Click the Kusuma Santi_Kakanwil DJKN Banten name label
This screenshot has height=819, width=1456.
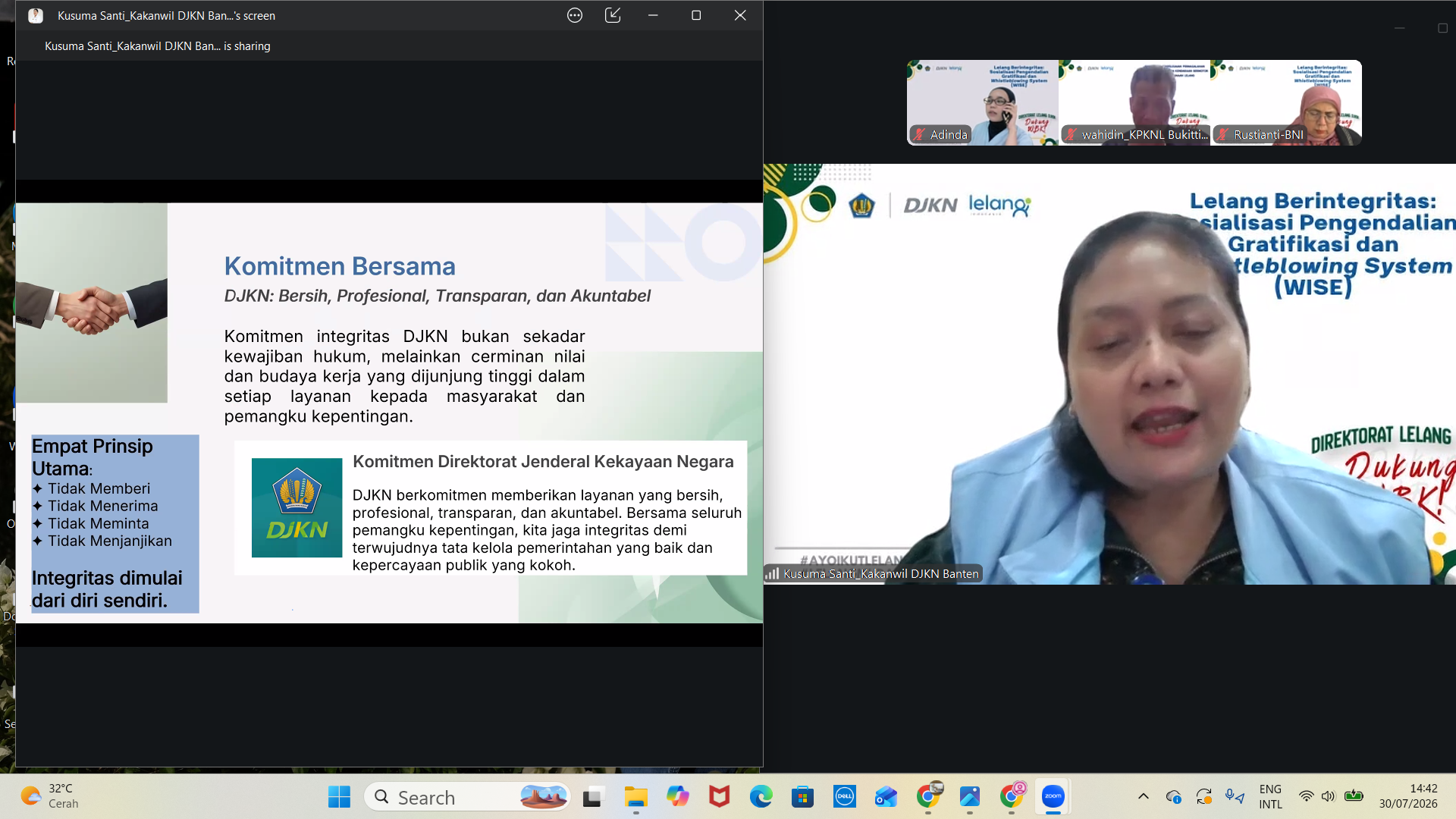tap(881, 574)
